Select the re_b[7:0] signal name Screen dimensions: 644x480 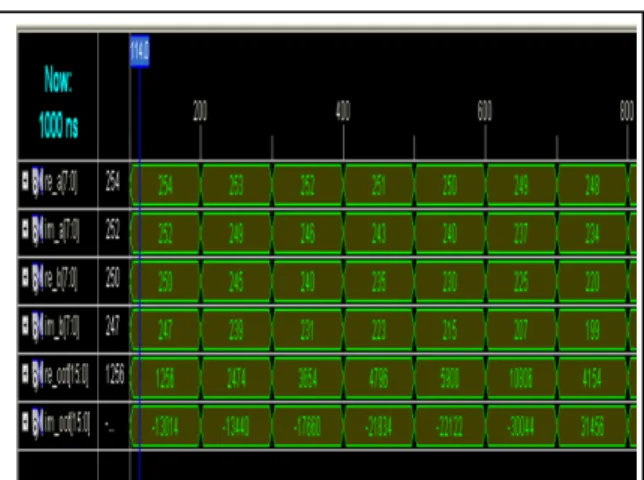[x=60, y=280]
